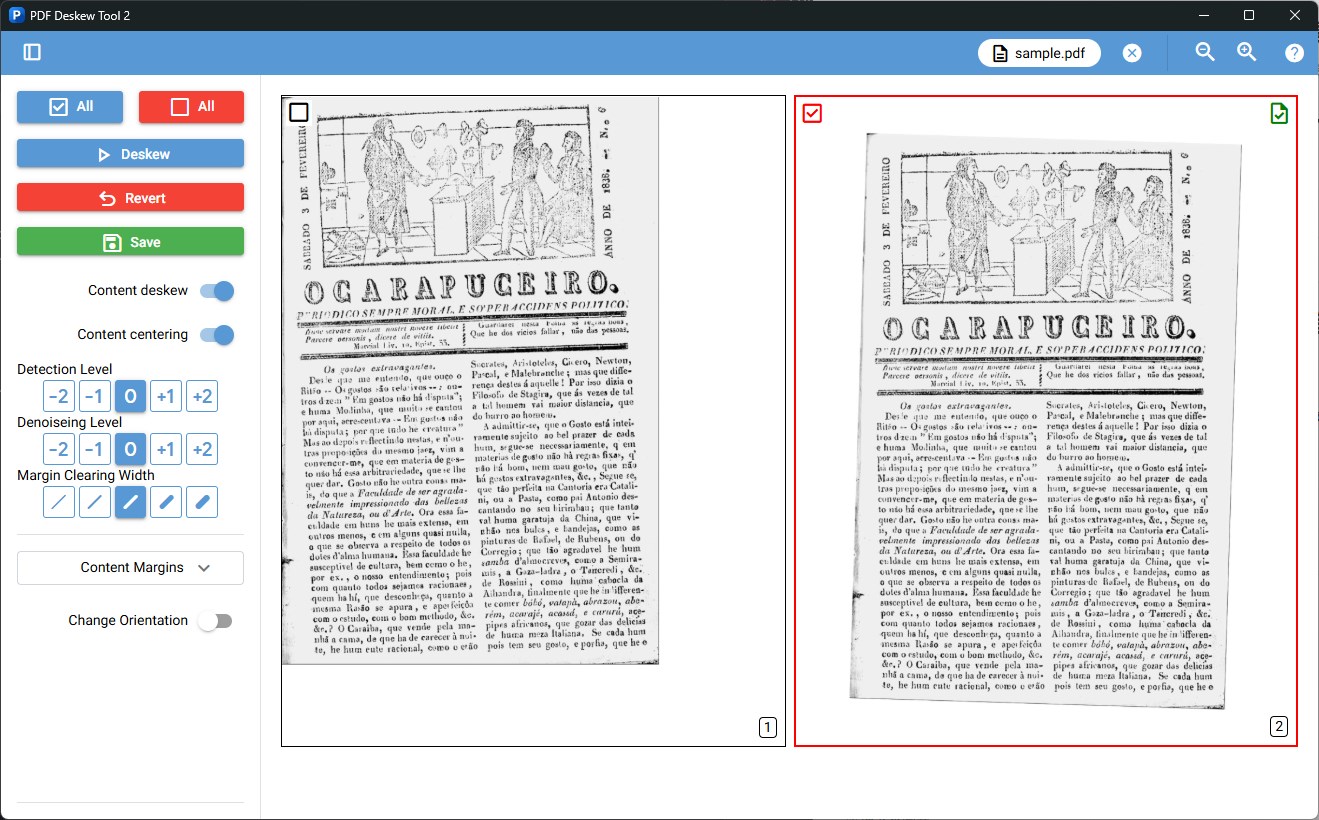Collapse the left sidebar panel
The height and width of the screenshot is (820, 1319).
tap(31, 52)
